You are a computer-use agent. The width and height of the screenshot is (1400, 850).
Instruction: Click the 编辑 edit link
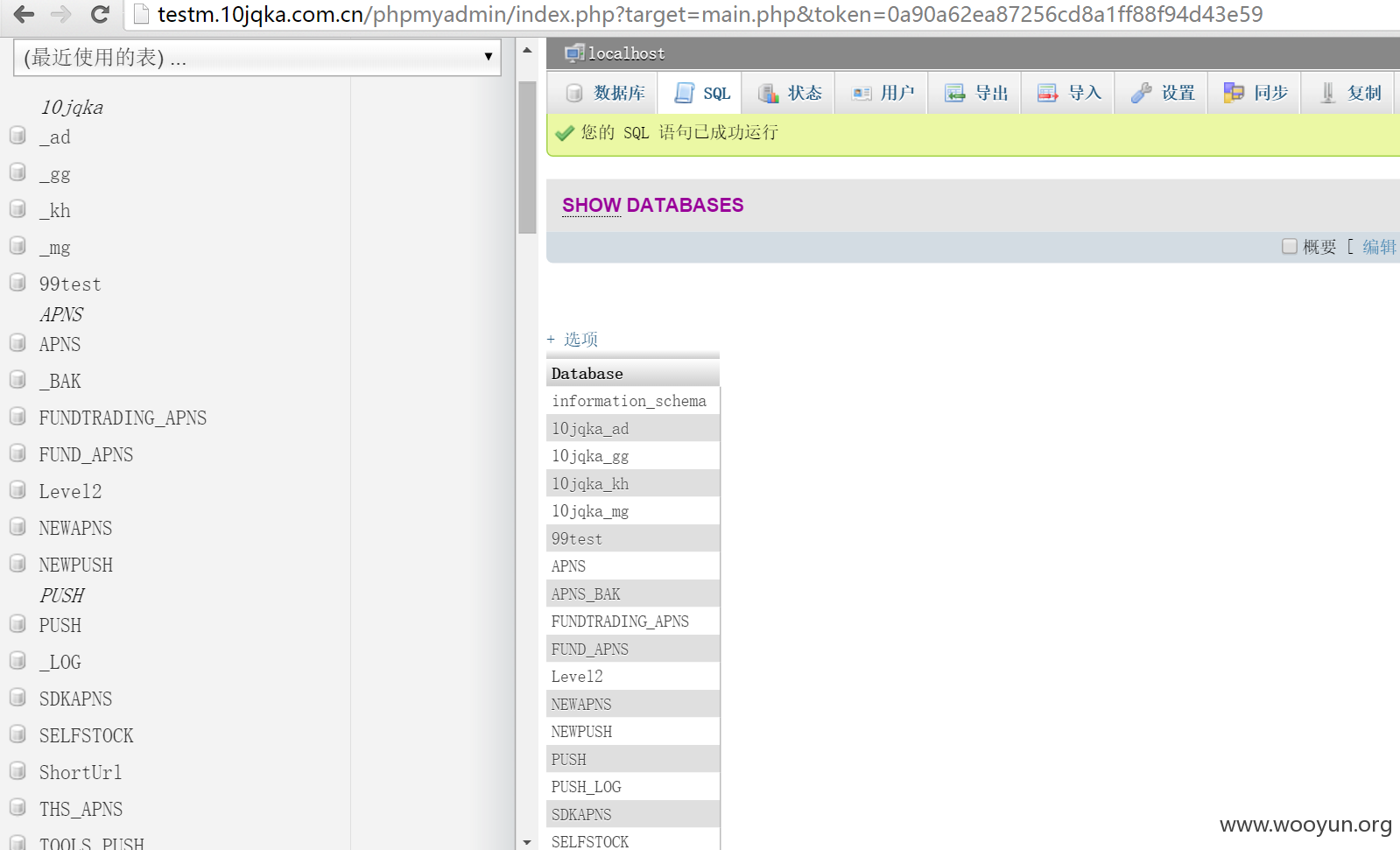(1380, 247)
